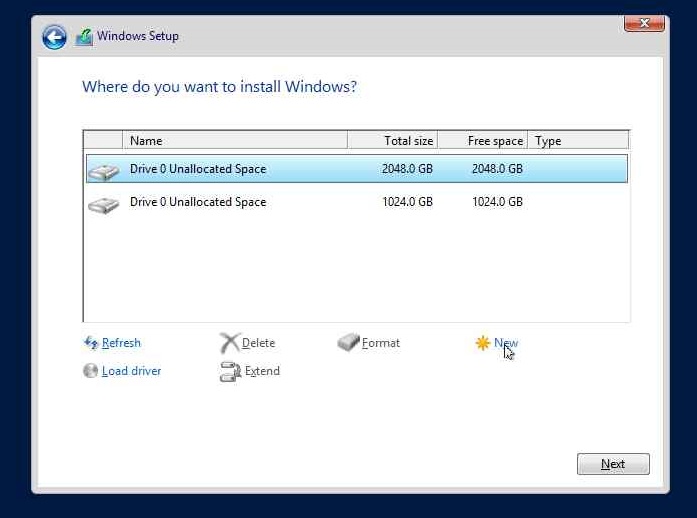Click the Extend partition icon
This screenshot has height=518, width=697.
point(230,371)
